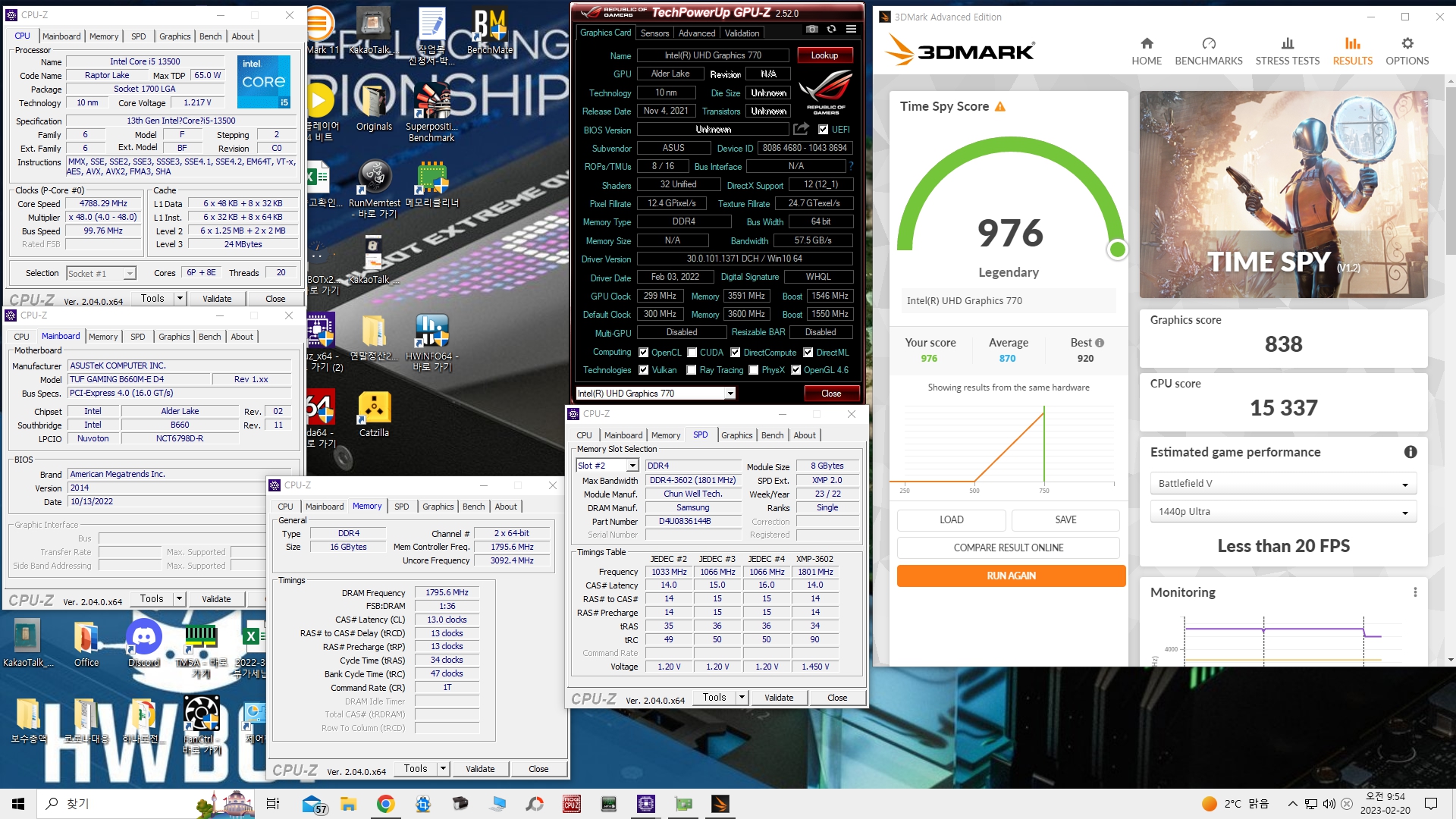Click Windows Start button
Image resolution: width=1456 pixels, height=819 pixels.
click(18, 804)
